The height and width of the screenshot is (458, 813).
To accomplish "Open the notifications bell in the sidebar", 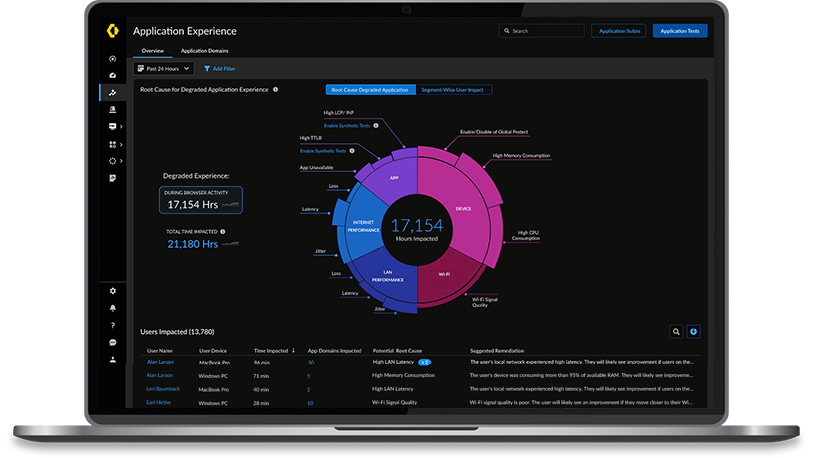I will click(113, 308).
